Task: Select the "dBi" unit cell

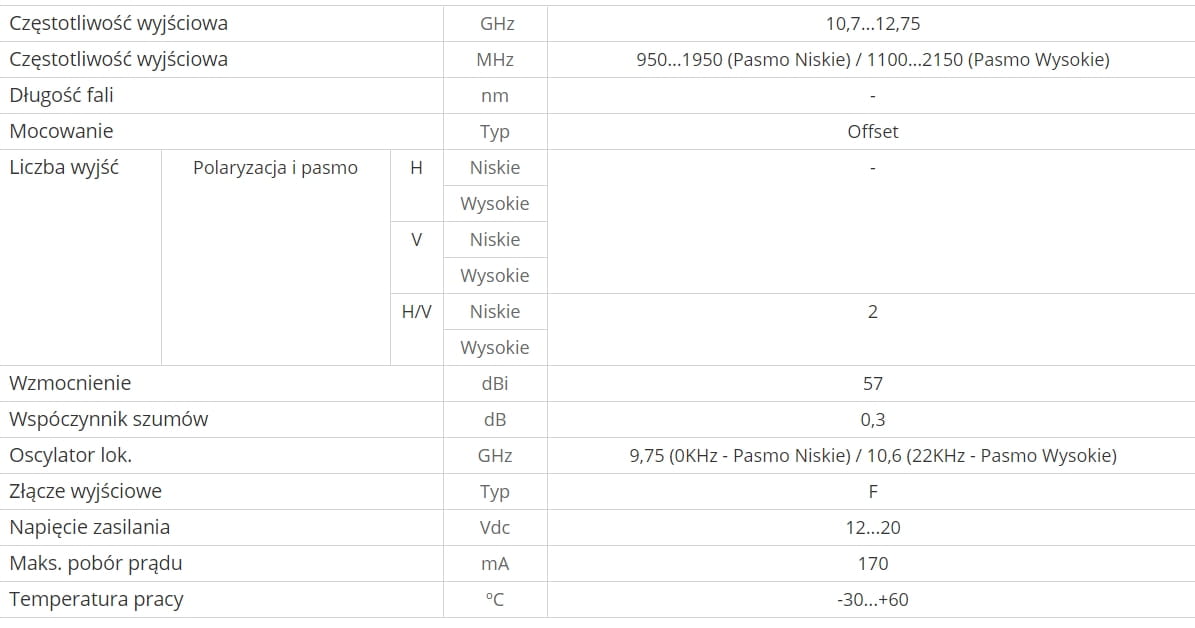Action: pos(494,383)
